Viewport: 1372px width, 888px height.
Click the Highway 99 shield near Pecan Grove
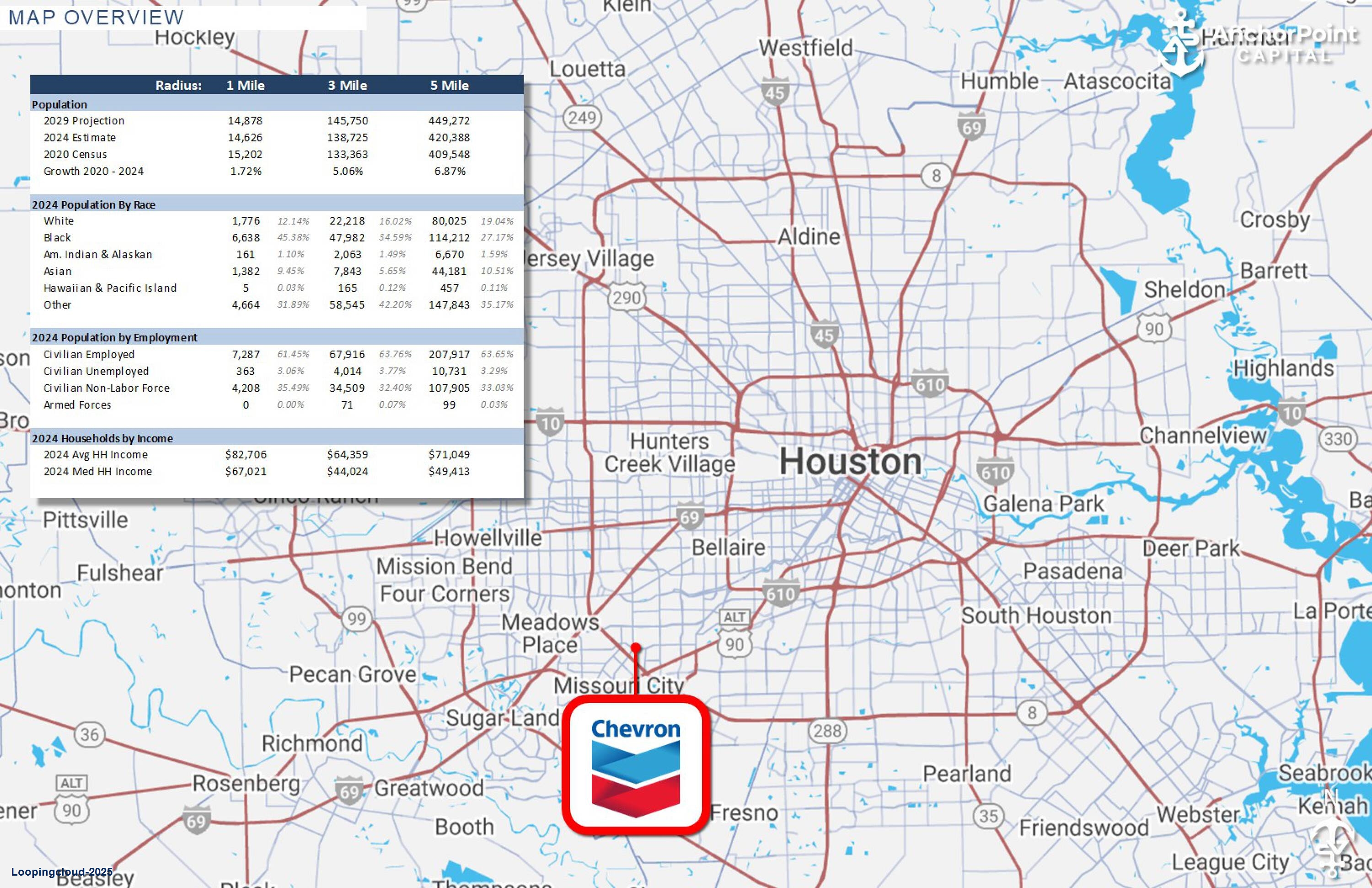pos(356,619)
